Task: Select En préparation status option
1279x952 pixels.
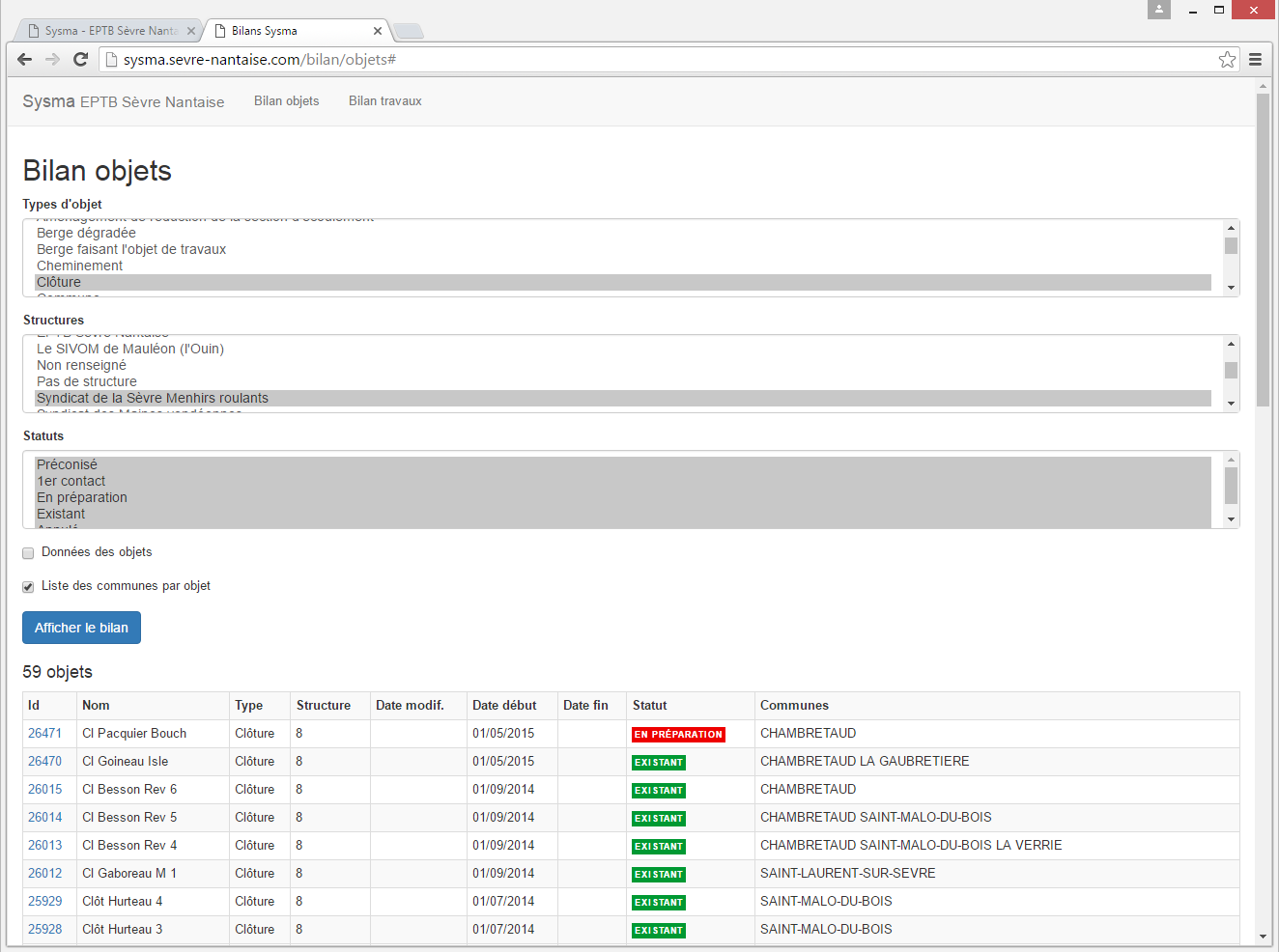Action: [623, 497]
